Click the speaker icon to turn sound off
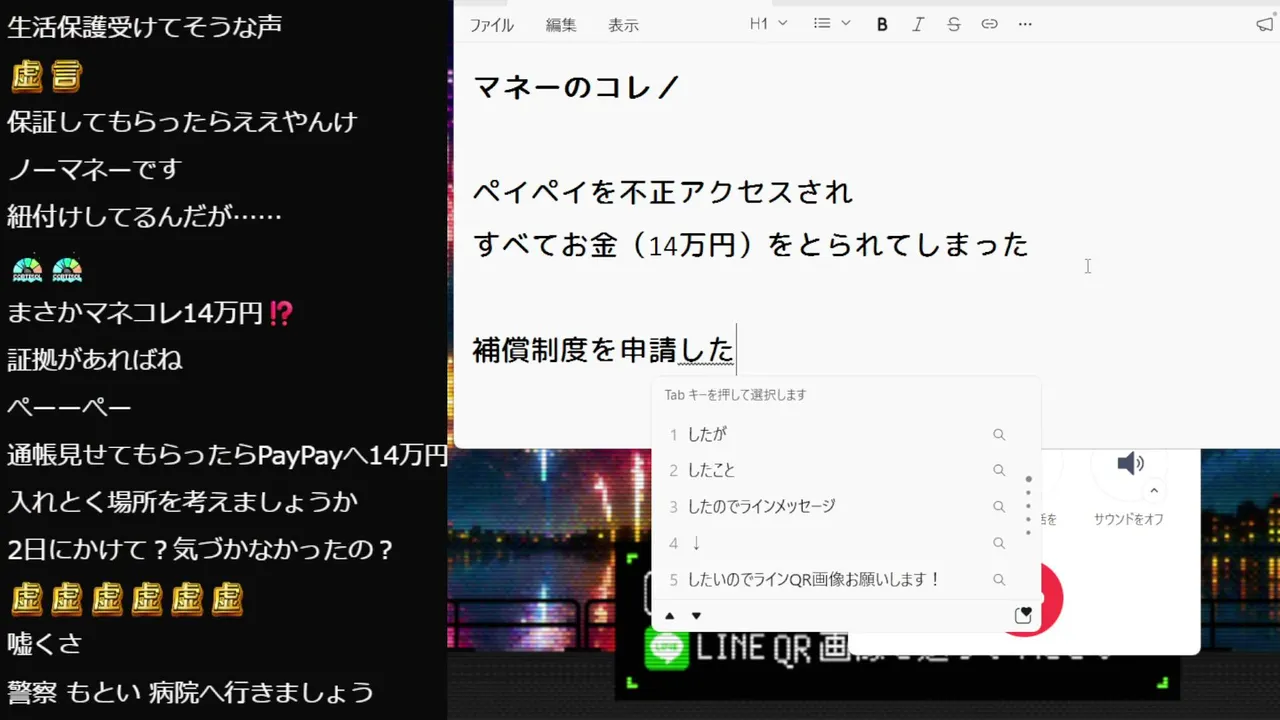Image resolution: width=1280 pixels, height=720 pixels. (1130, 464)
